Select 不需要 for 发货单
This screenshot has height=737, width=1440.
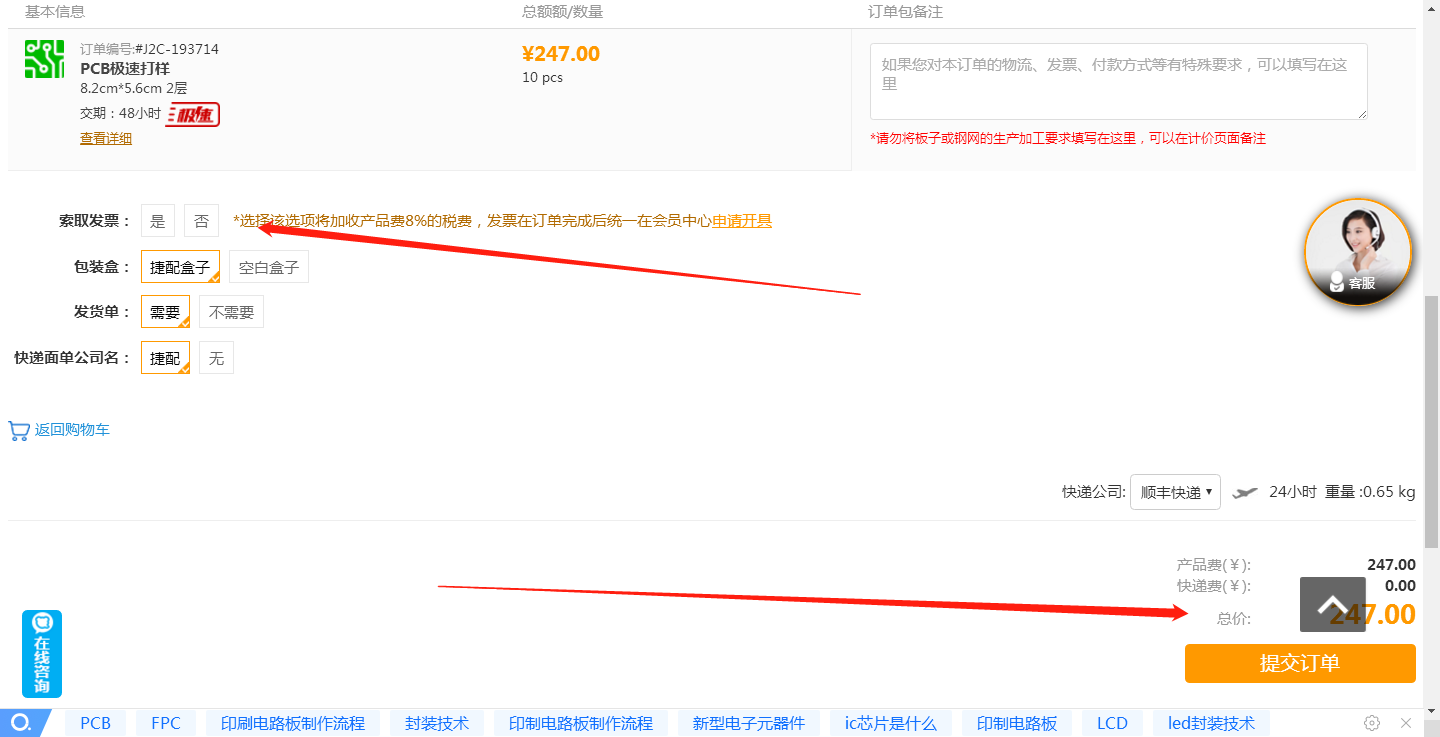tap(231, 312)
